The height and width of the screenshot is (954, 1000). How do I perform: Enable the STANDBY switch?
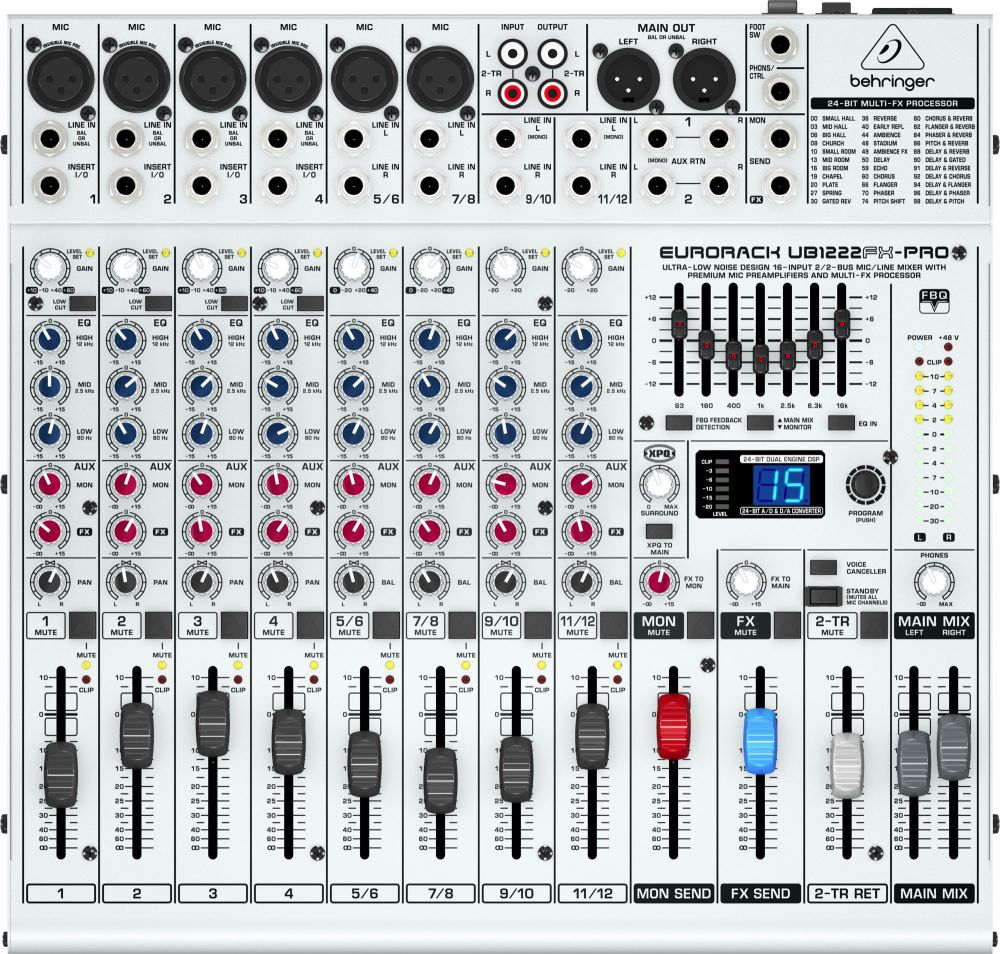point(825,597)
